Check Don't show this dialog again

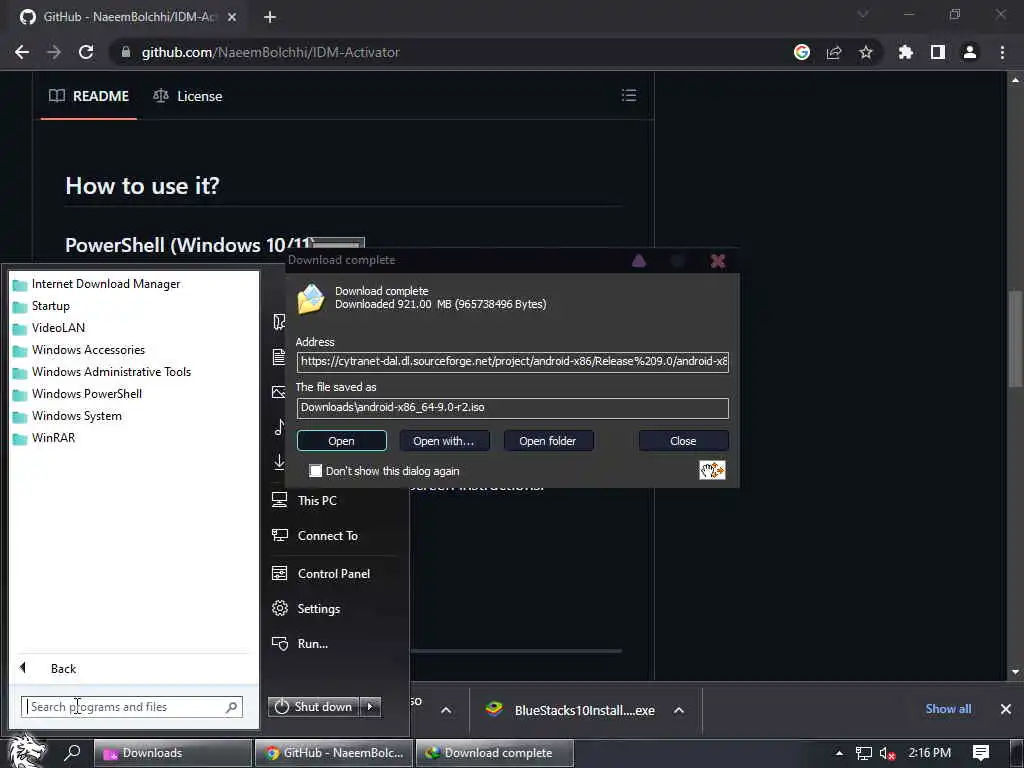tap(315, 471)
